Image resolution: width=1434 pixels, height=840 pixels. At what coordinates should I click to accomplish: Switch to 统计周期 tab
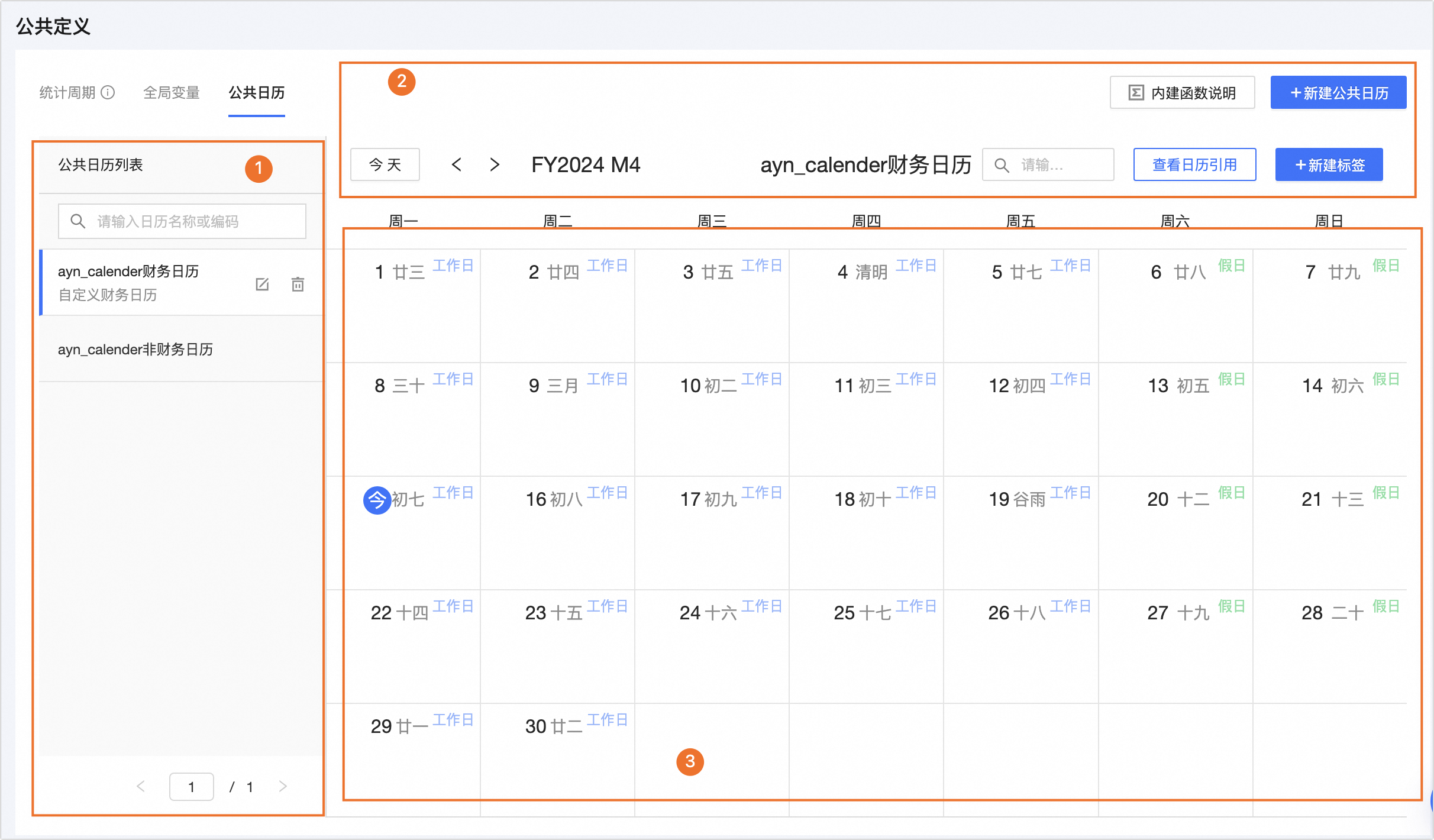67,93
